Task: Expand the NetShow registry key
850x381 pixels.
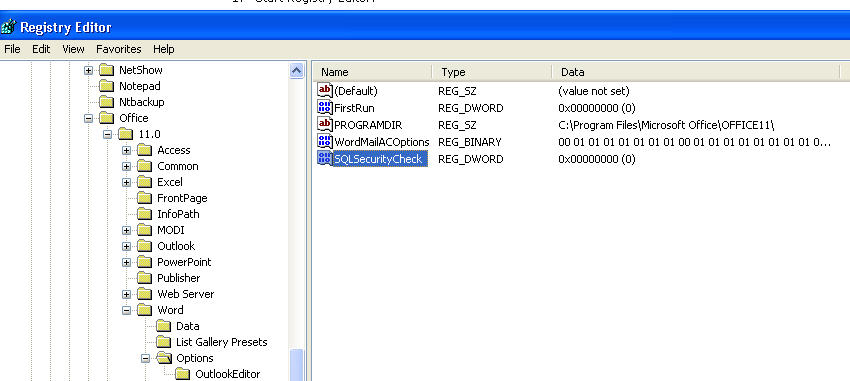Action: (88, 70)
